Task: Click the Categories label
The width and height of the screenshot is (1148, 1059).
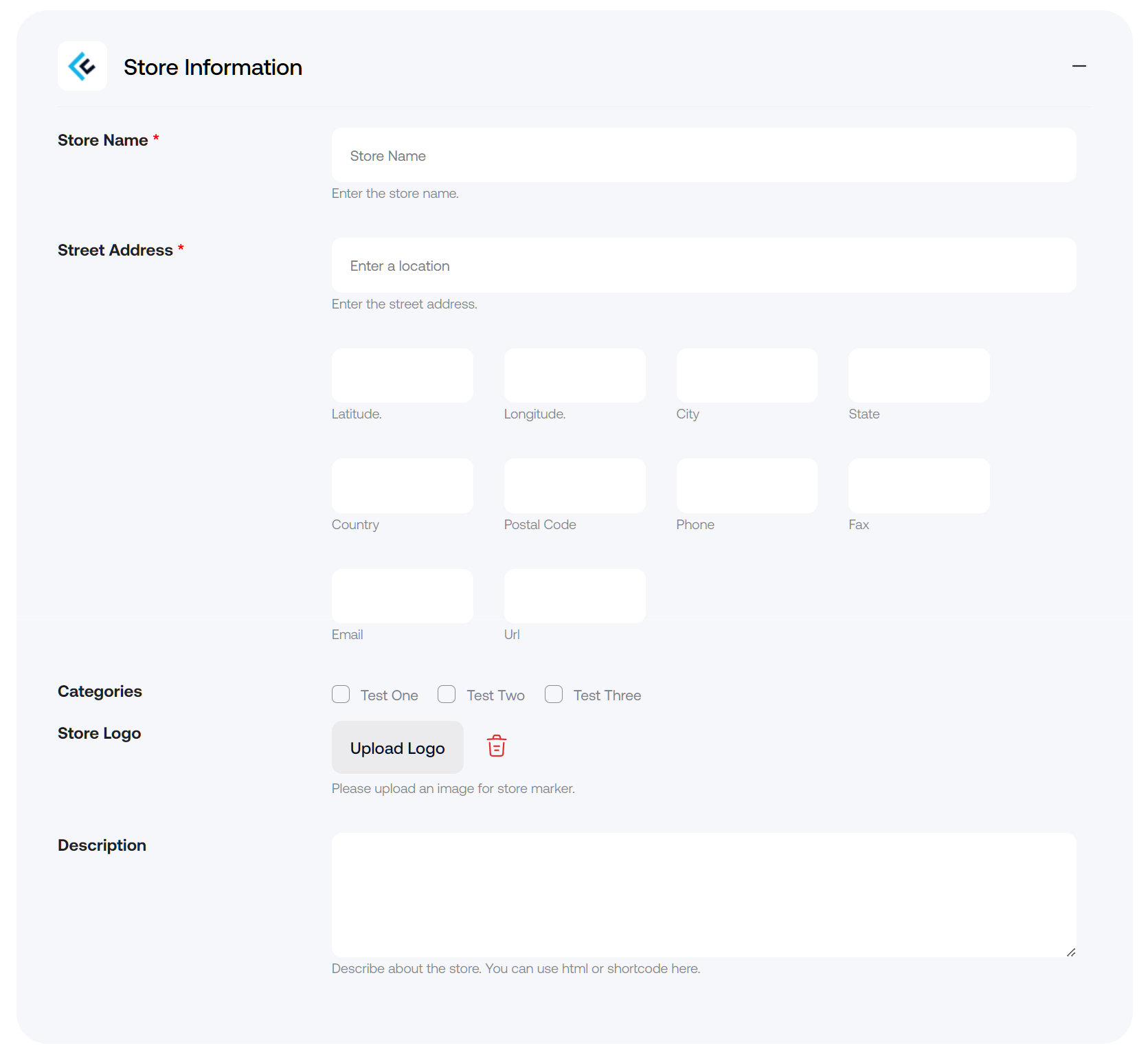Action: pos(100,691)
